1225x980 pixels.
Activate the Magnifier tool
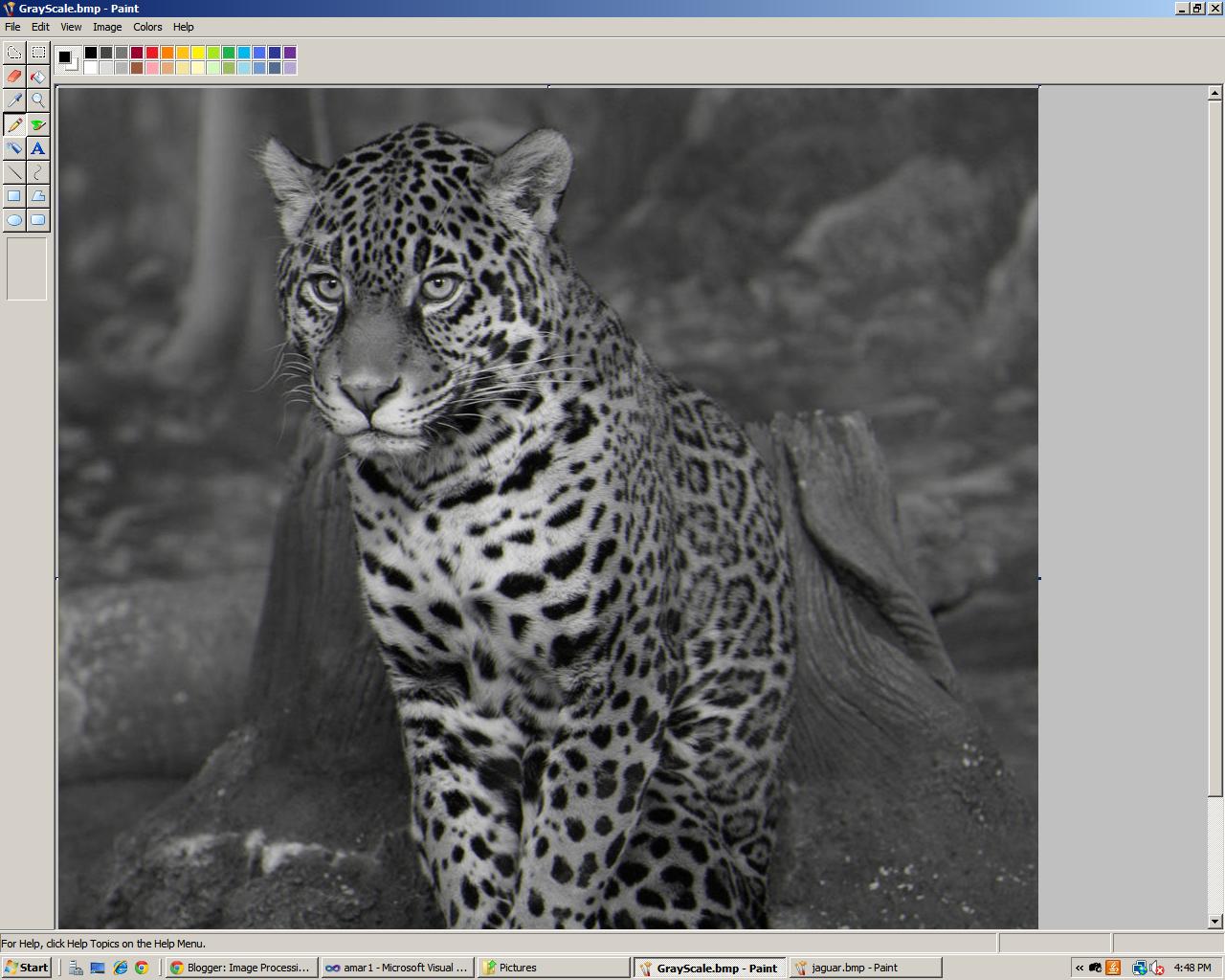click(x=37, y=100)
